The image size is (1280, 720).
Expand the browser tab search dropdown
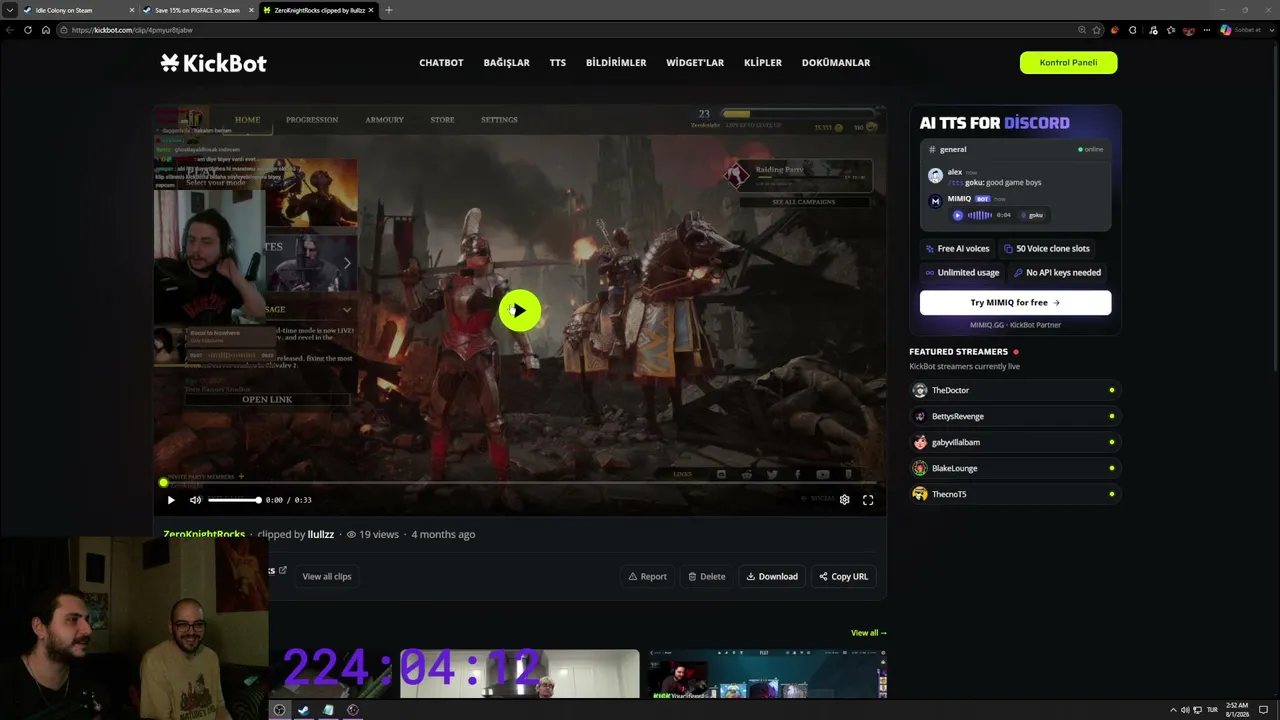click(10, 10)
